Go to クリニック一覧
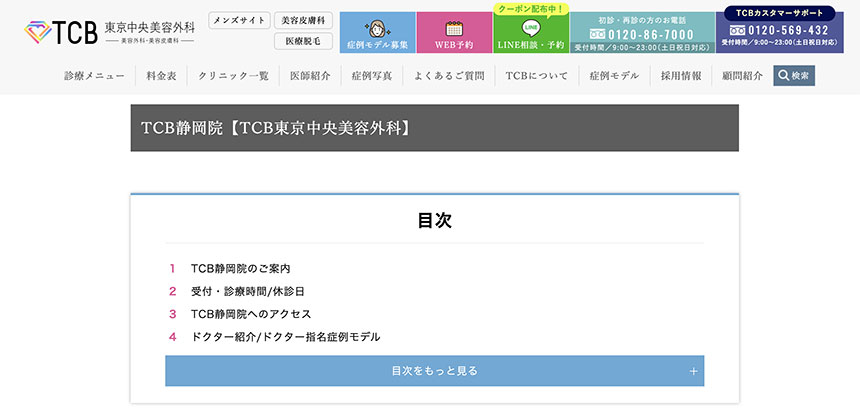The height and width of the screenshot is (413, 860). tap(234, 76)
